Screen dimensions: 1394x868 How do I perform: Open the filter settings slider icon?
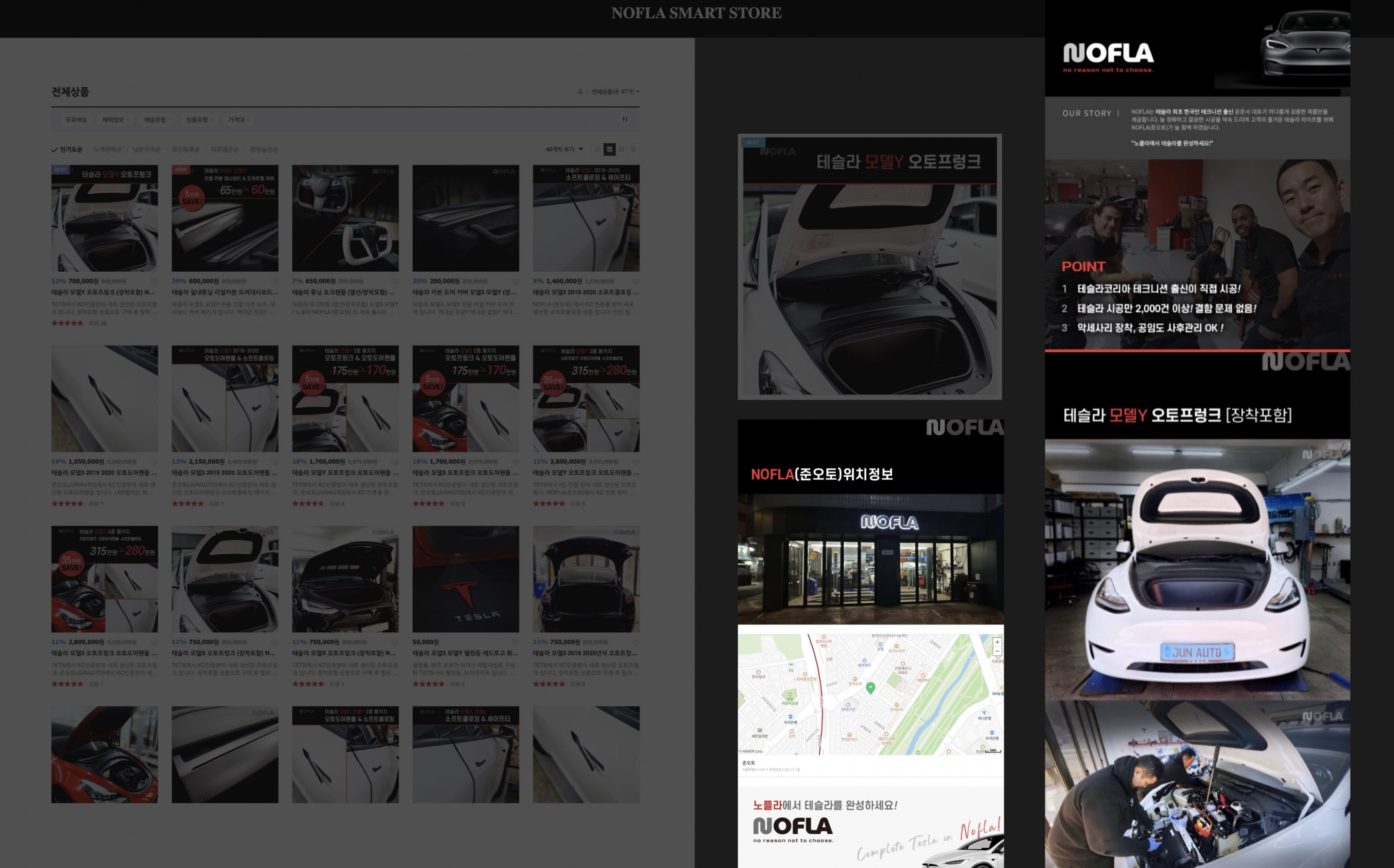click(x=625, y=119)
